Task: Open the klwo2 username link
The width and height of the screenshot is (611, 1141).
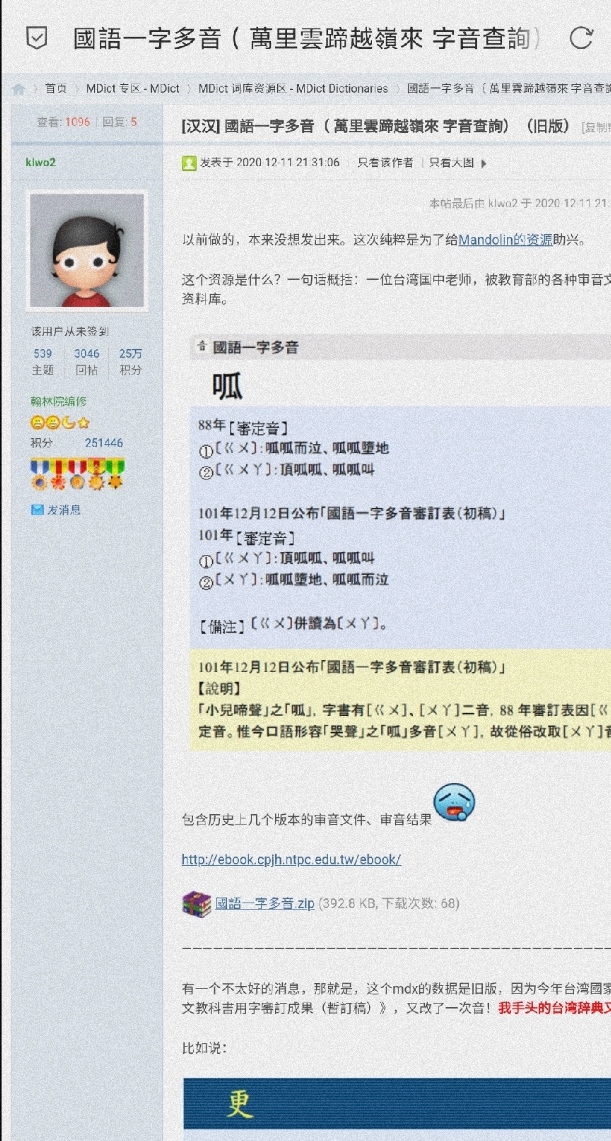Action: pos(40,162)
